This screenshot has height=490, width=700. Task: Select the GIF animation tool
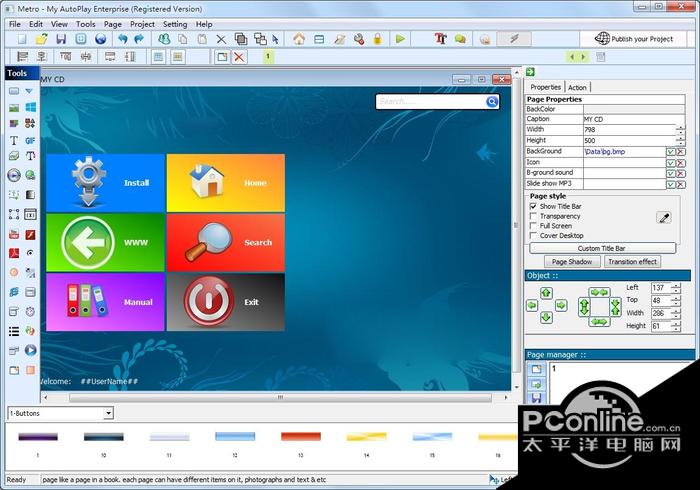coord(30,141)
